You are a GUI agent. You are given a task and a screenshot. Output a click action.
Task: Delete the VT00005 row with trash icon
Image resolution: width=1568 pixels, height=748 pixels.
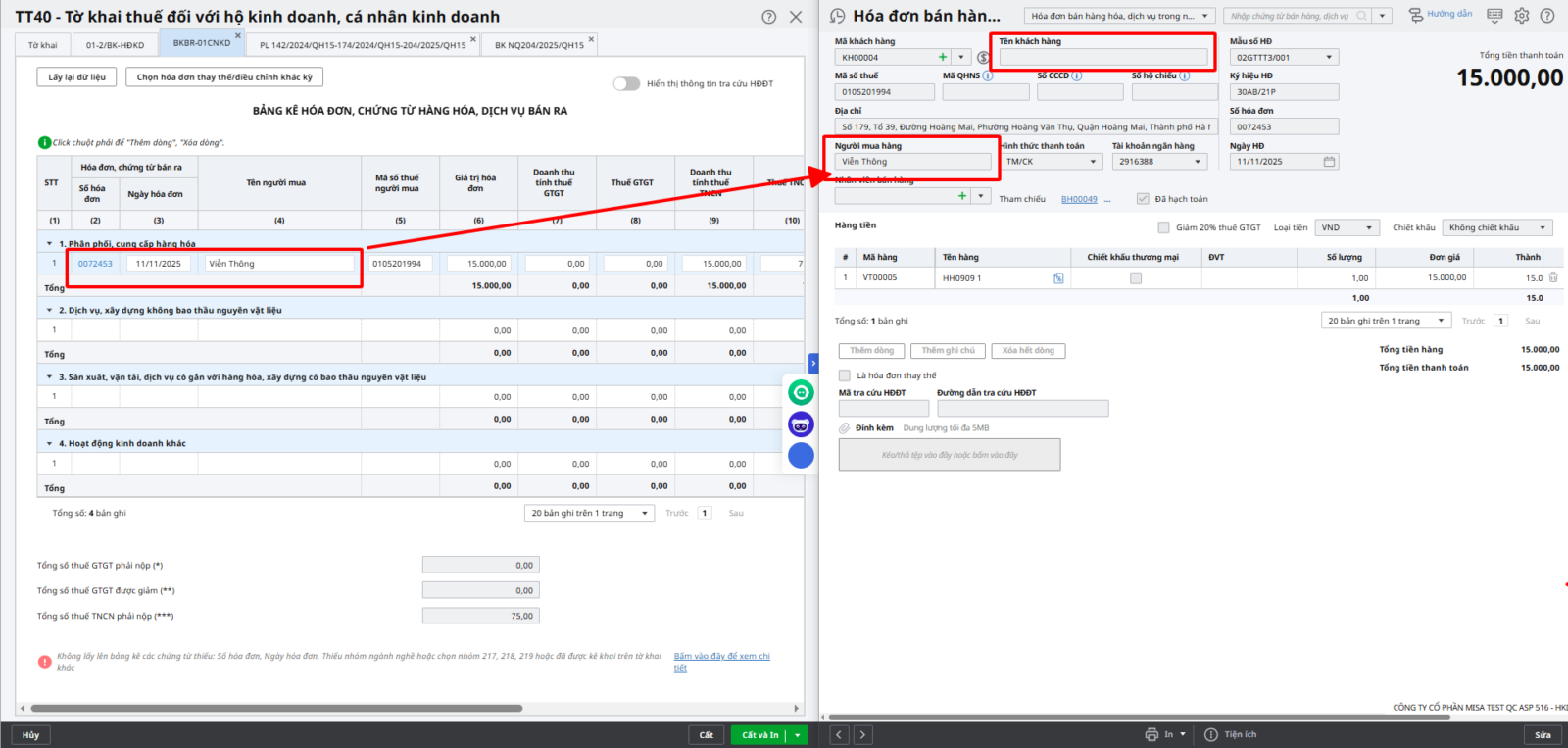[x=1553, y=278]
